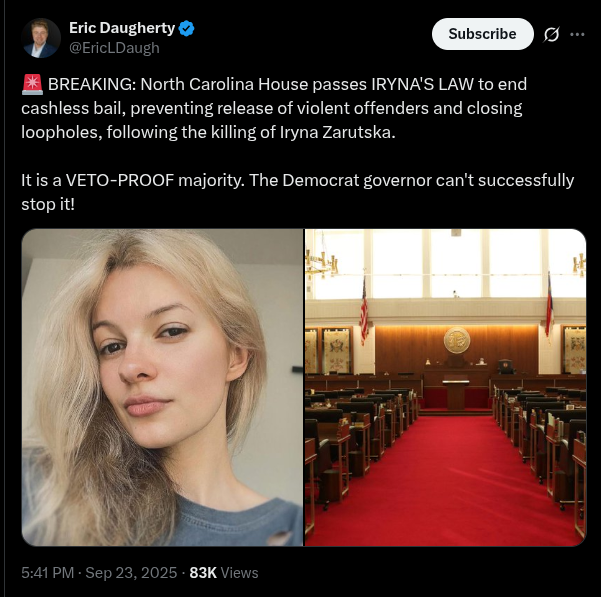Subscribe to Eric Daugherty
This screenshot has height=597, width=601.
coord(483,34)
